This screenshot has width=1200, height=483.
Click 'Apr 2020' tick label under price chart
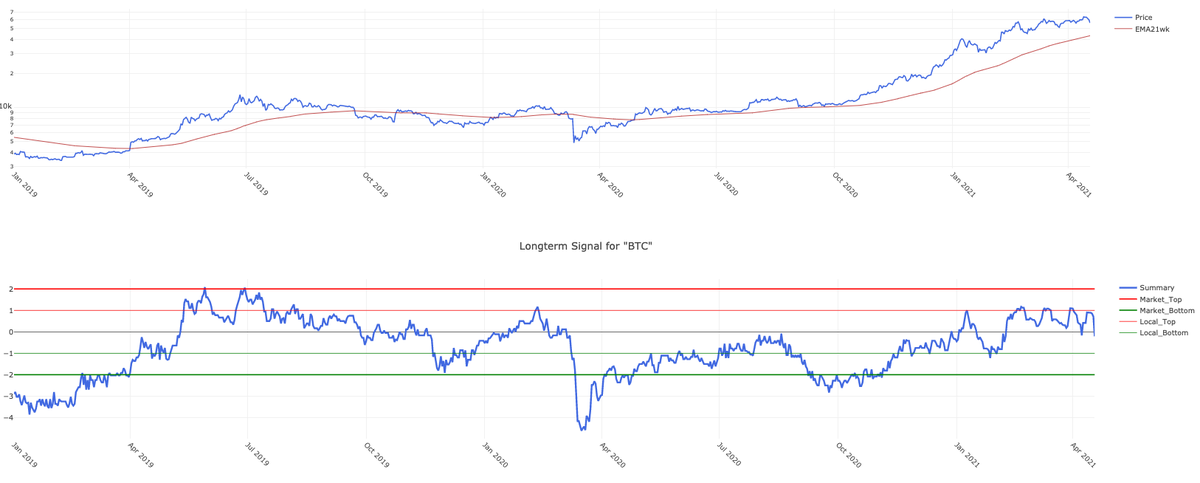tap(610, 185)
